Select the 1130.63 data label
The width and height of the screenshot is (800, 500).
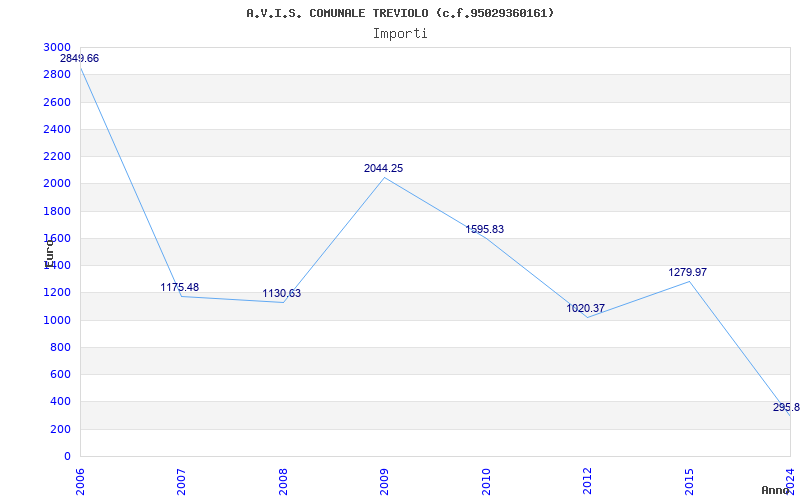[282, 293]
